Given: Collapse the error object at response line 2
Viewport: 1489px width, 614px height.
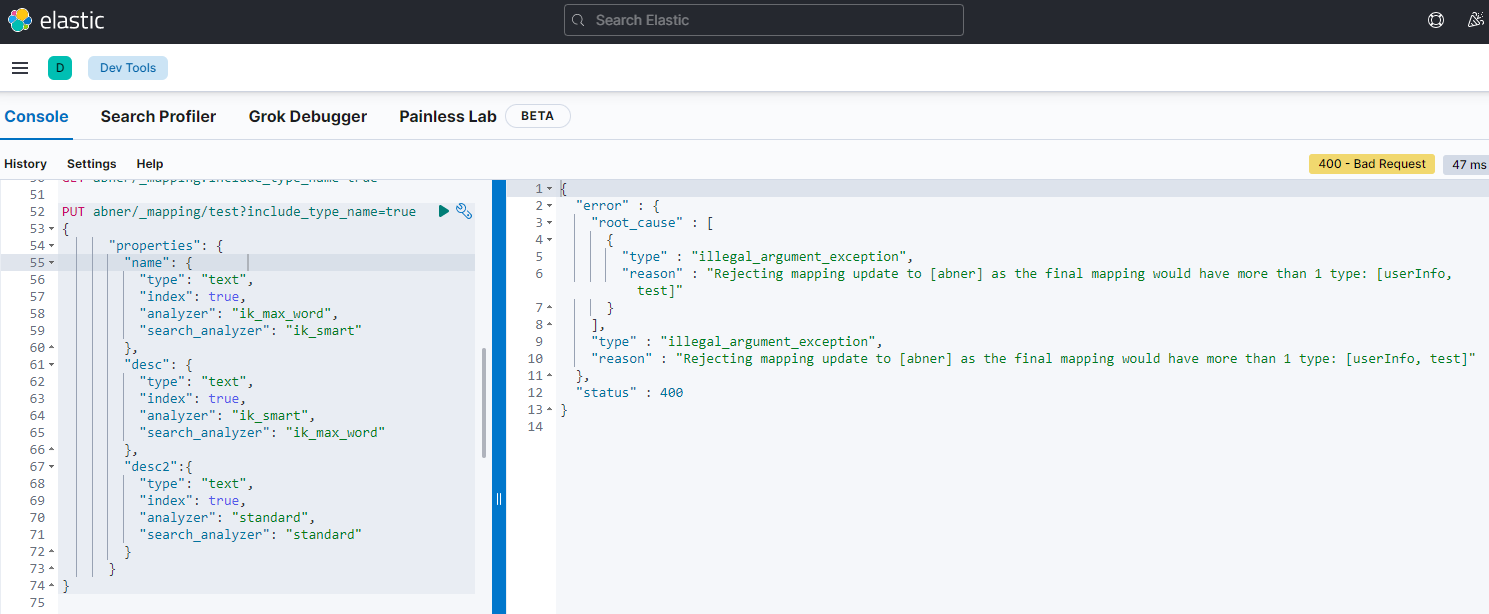Looking at the screenshot, I should (x=550, y=206).
